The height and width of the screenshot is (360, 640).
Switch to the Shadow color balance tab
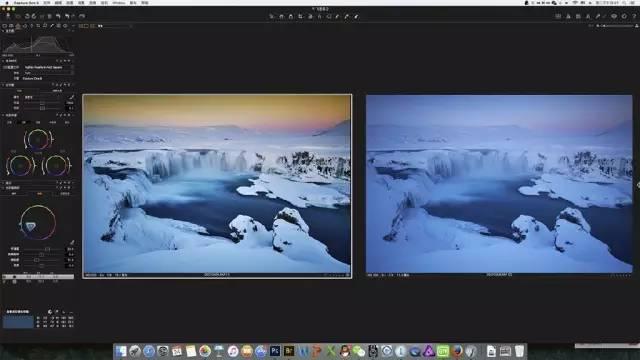(x=38, y=122)
